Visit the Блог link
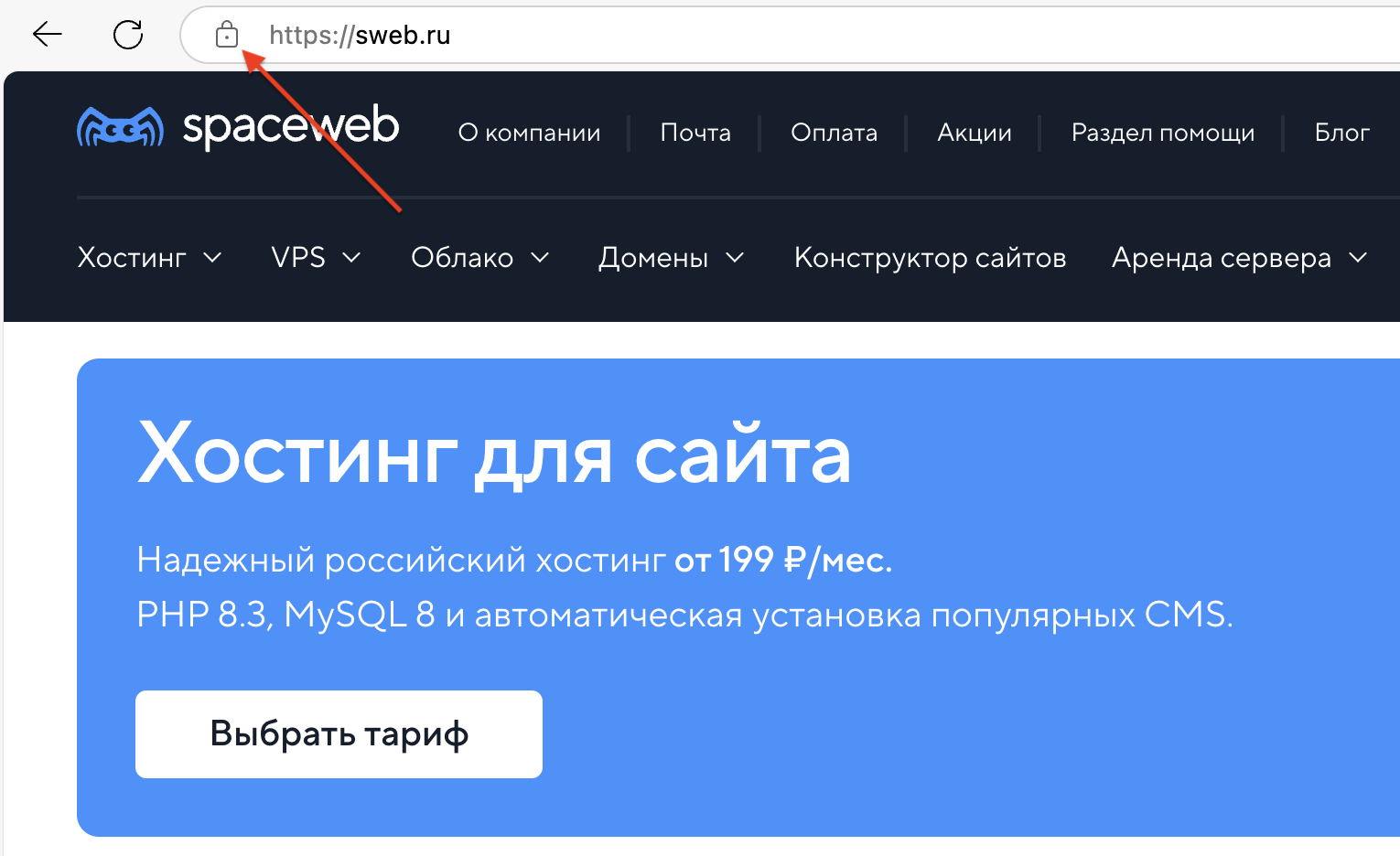This screenshot has height=856, width=1400. coord(1341,133)
